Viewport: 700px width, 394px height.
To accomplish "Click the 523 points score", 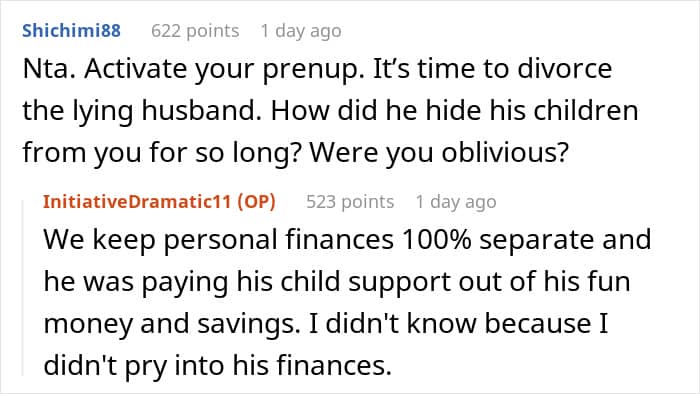I will [x=350, y=202].
